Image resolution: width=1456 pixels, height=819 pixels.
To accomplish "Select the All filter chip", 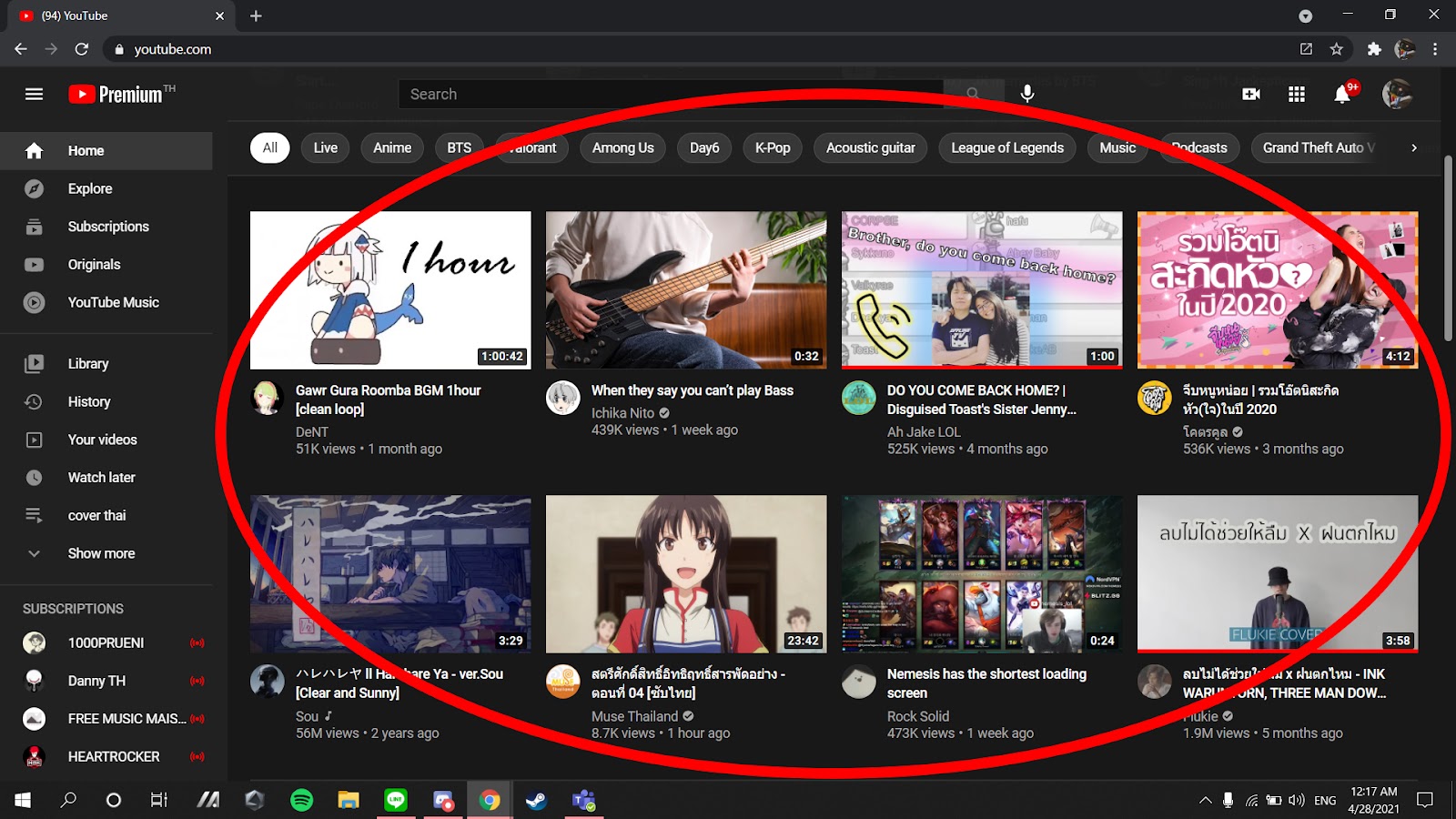I will [x=270, y=147].
